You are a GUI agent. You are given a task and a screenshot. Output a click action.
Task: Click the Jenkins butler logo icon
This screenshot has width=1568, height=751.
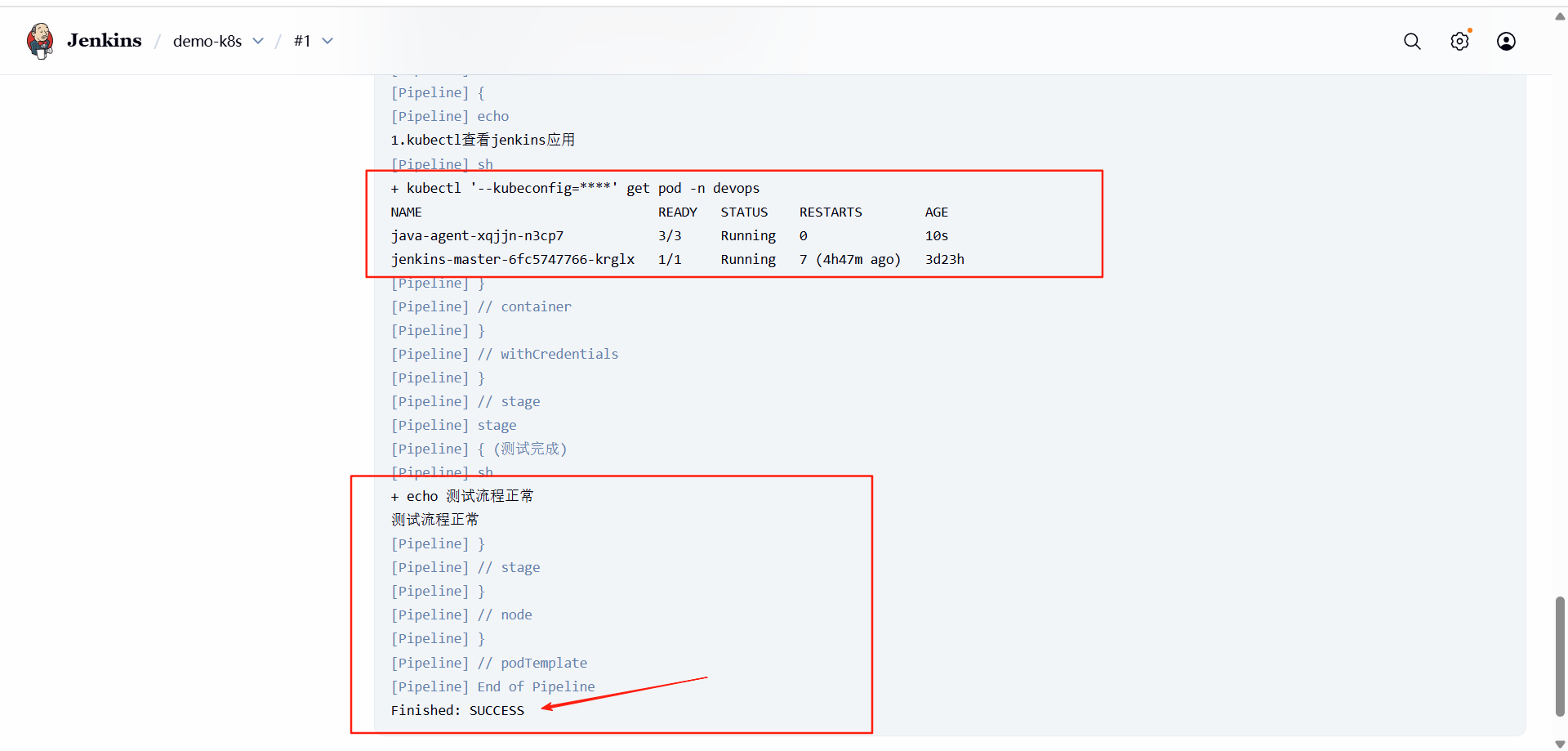(x=40, y=41)
